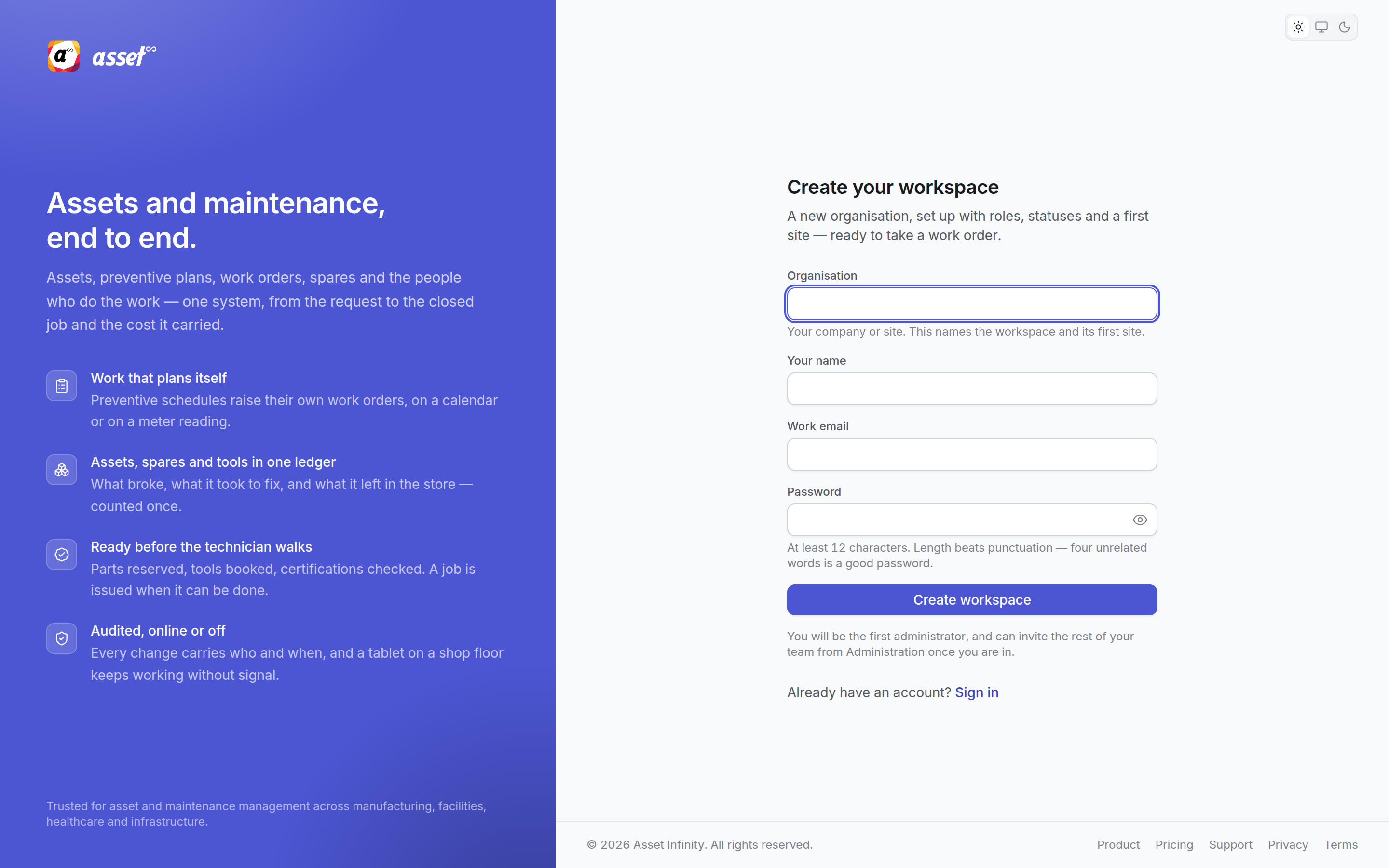Focus the Work email input field

[972, 454]
